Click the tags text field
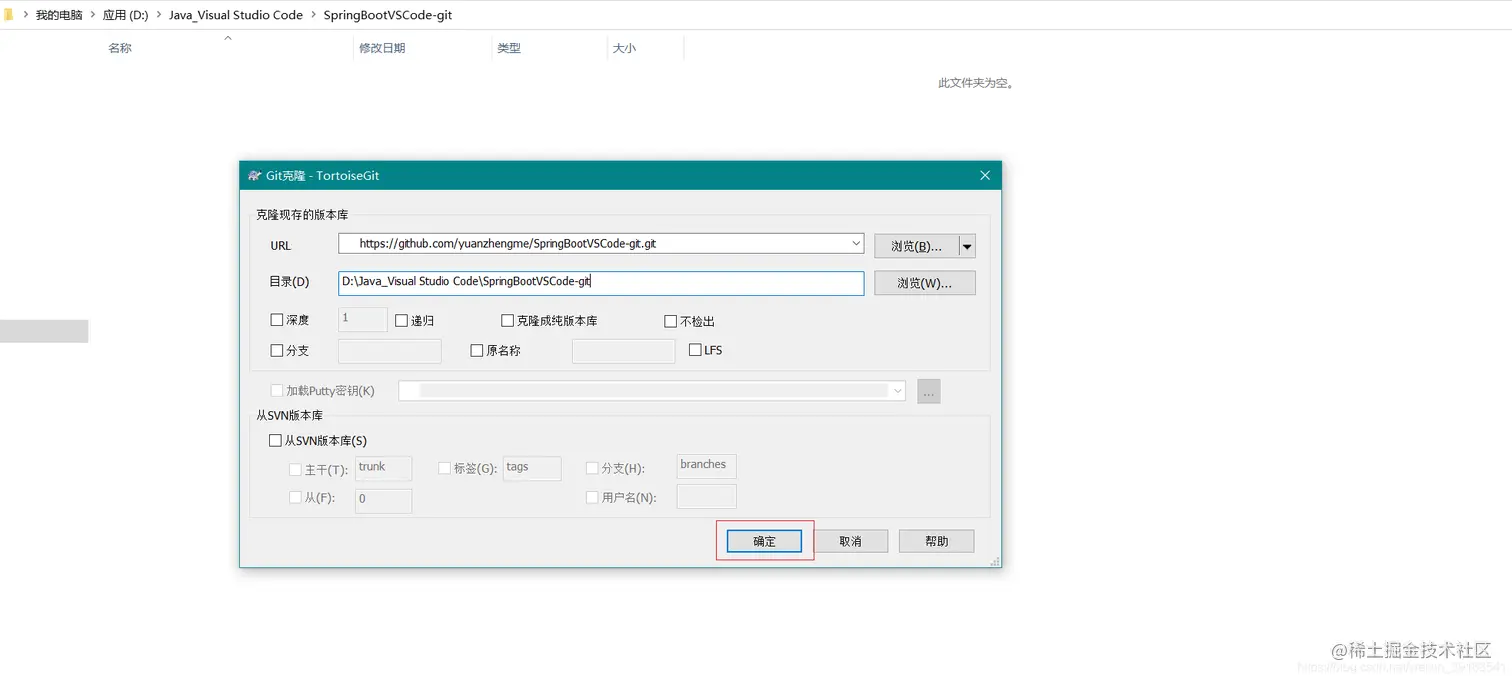This screenshot has height=681, width=1512. click(532, 468)
